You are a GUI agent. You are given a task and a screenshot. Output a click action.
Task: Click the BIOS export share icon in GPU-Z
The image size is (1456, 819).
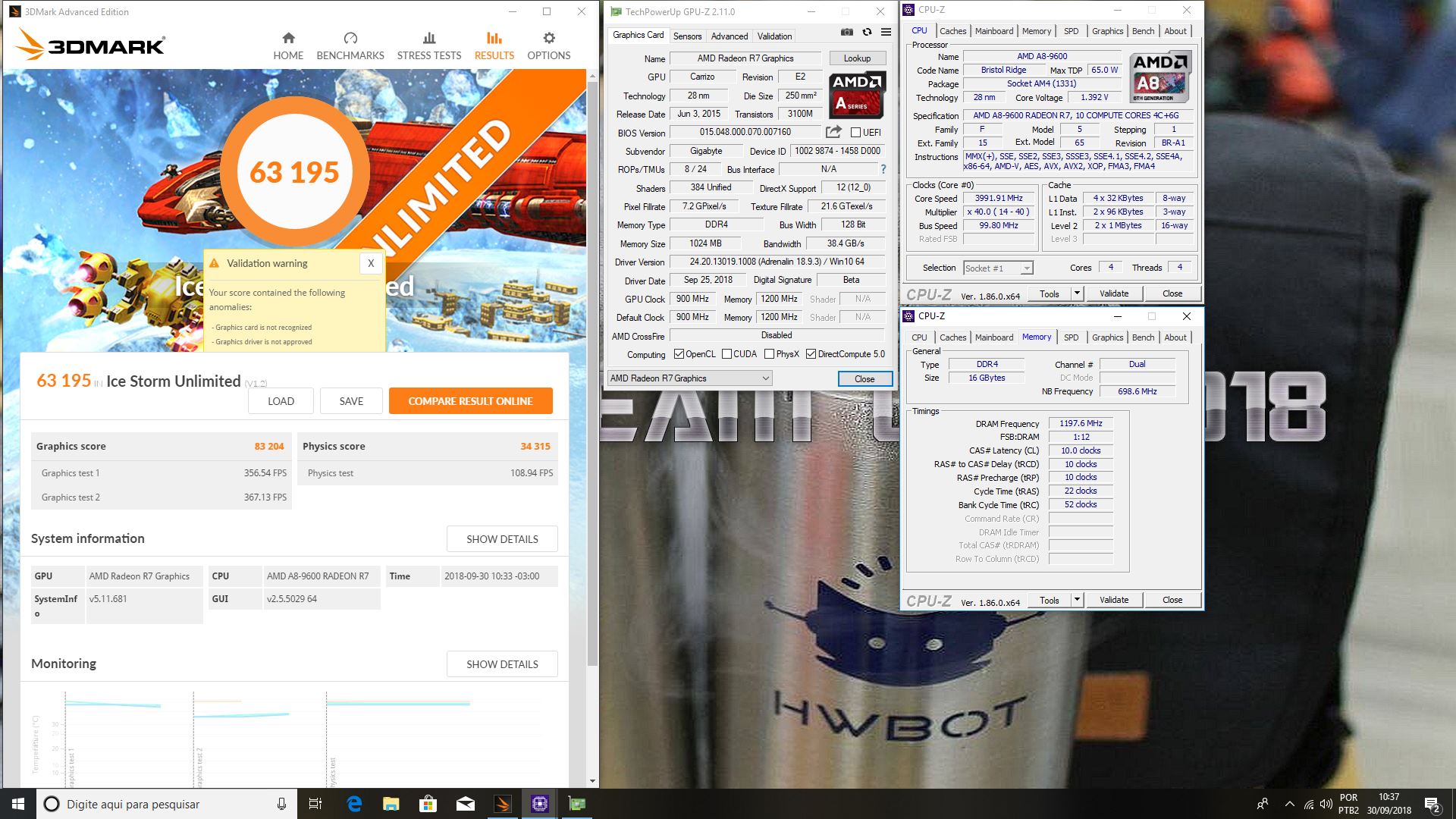(833, 132)
